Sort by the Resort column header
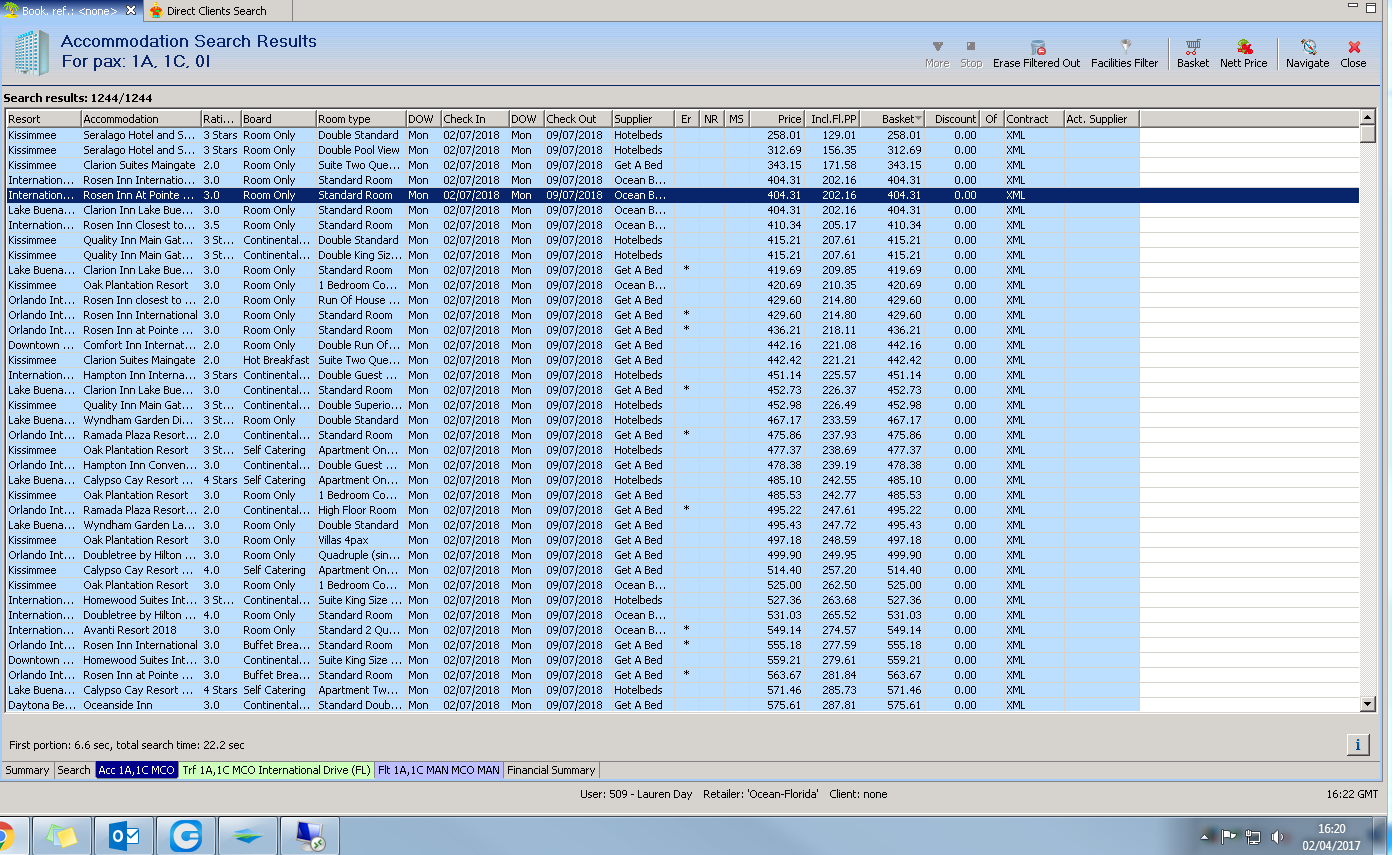Screen dimensions: 1392x855 click(x=43, y=119)
